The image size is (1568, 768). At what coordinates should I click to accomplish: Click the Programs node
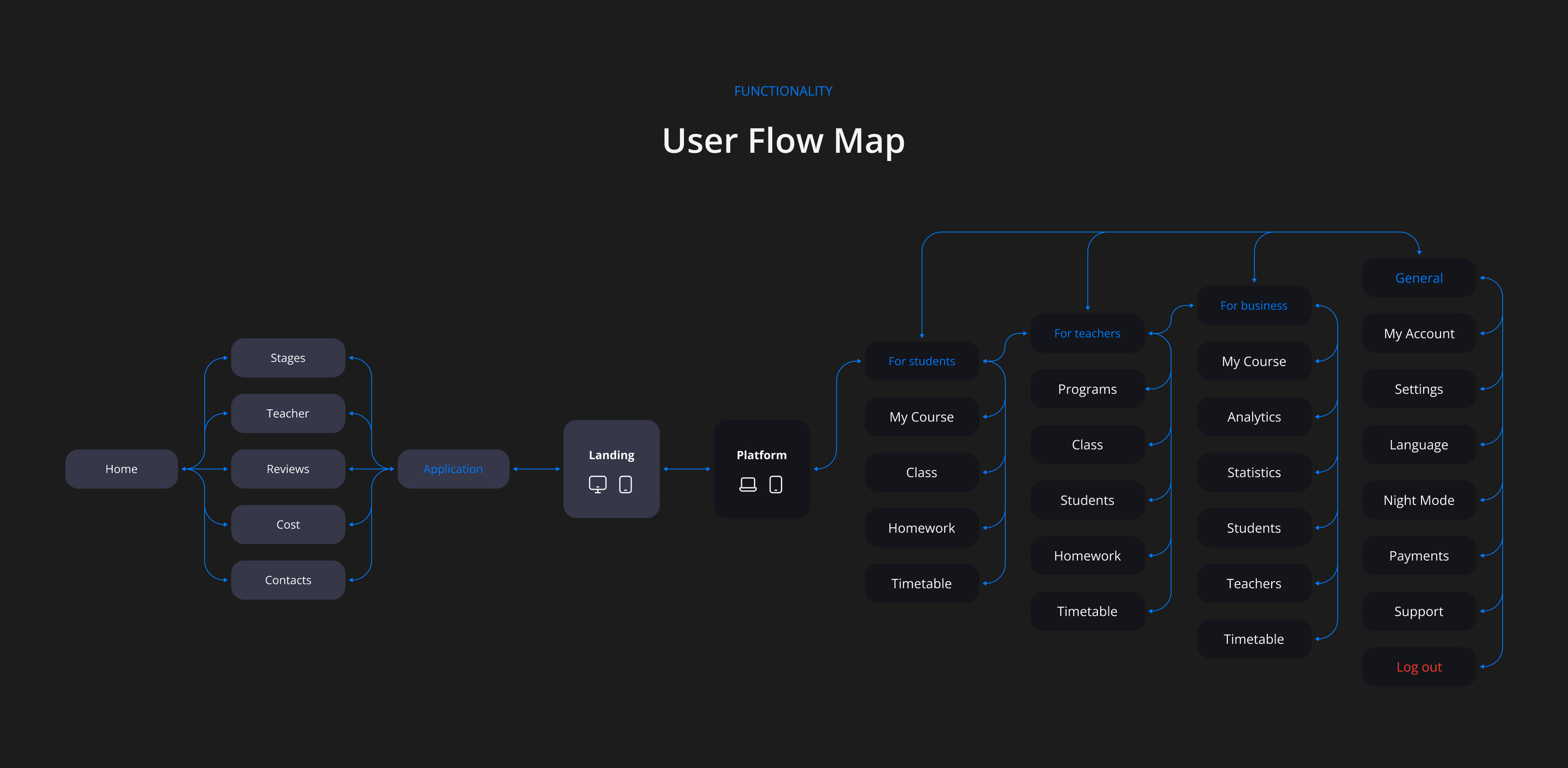point(1087,389)
